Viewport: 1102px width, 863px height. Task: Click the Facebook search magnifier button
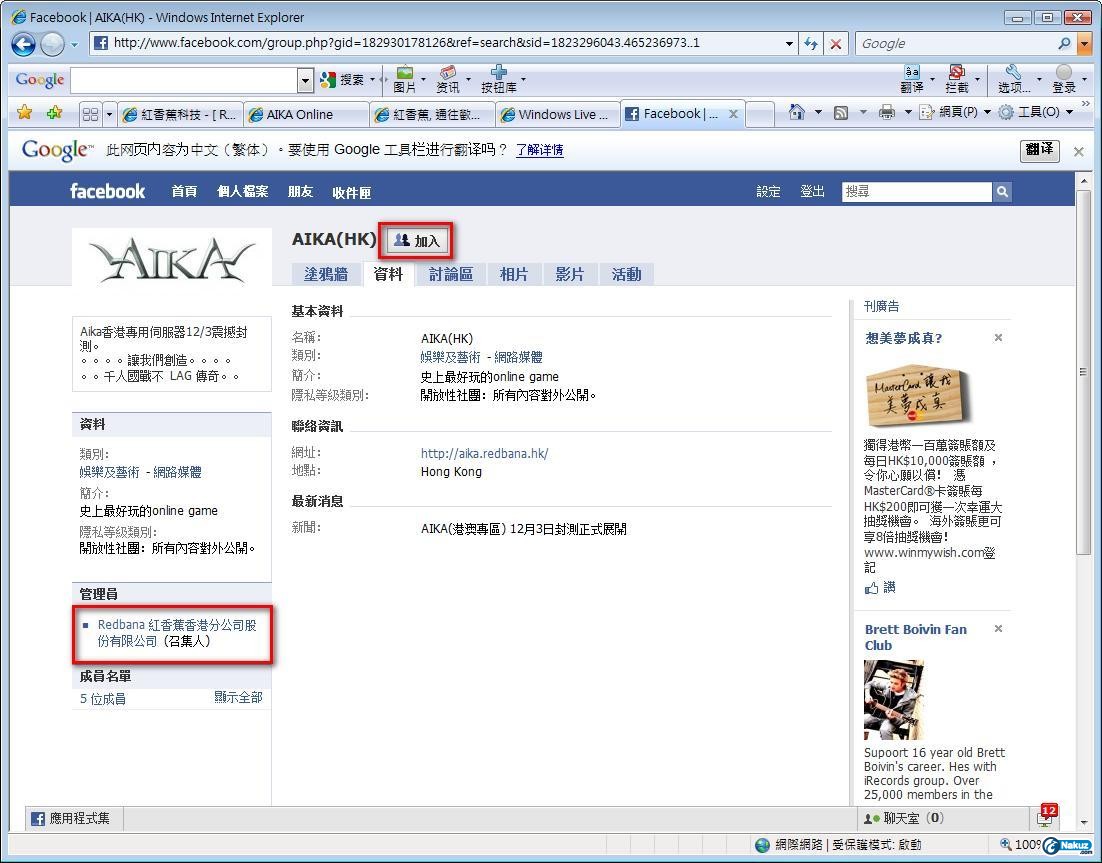[1002, 192]
